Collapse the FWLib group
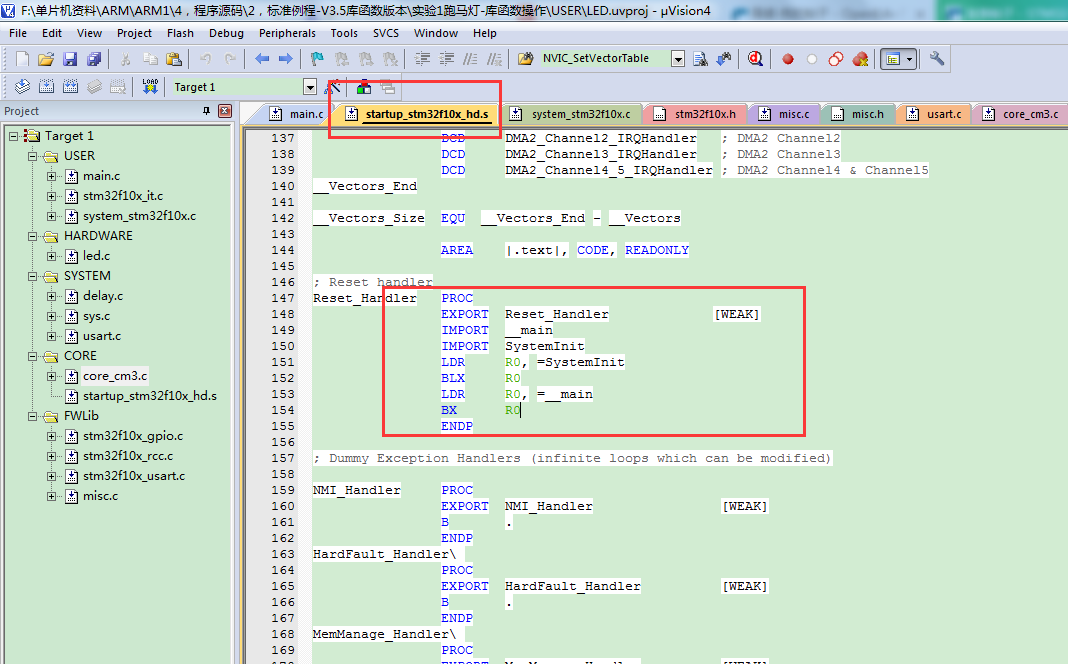Screen dimensions: 1068x664 tap(32, 416)
